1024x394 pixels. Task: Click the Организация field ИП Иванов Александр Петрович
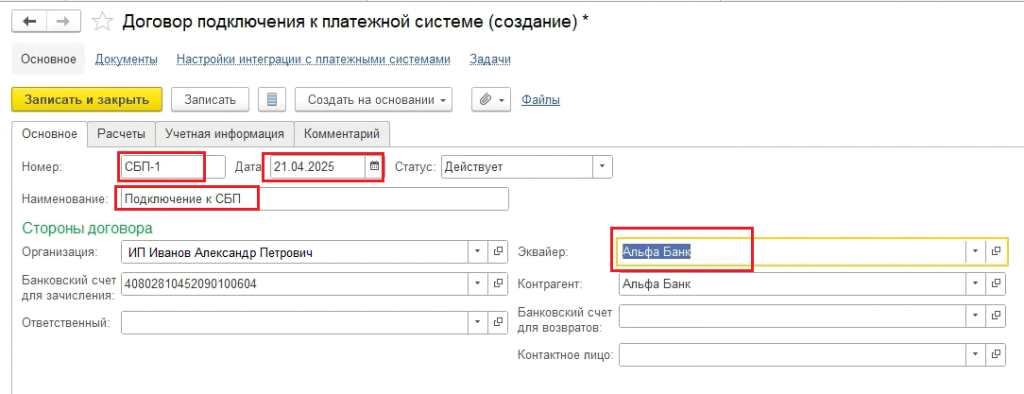[x=295, y=251]
